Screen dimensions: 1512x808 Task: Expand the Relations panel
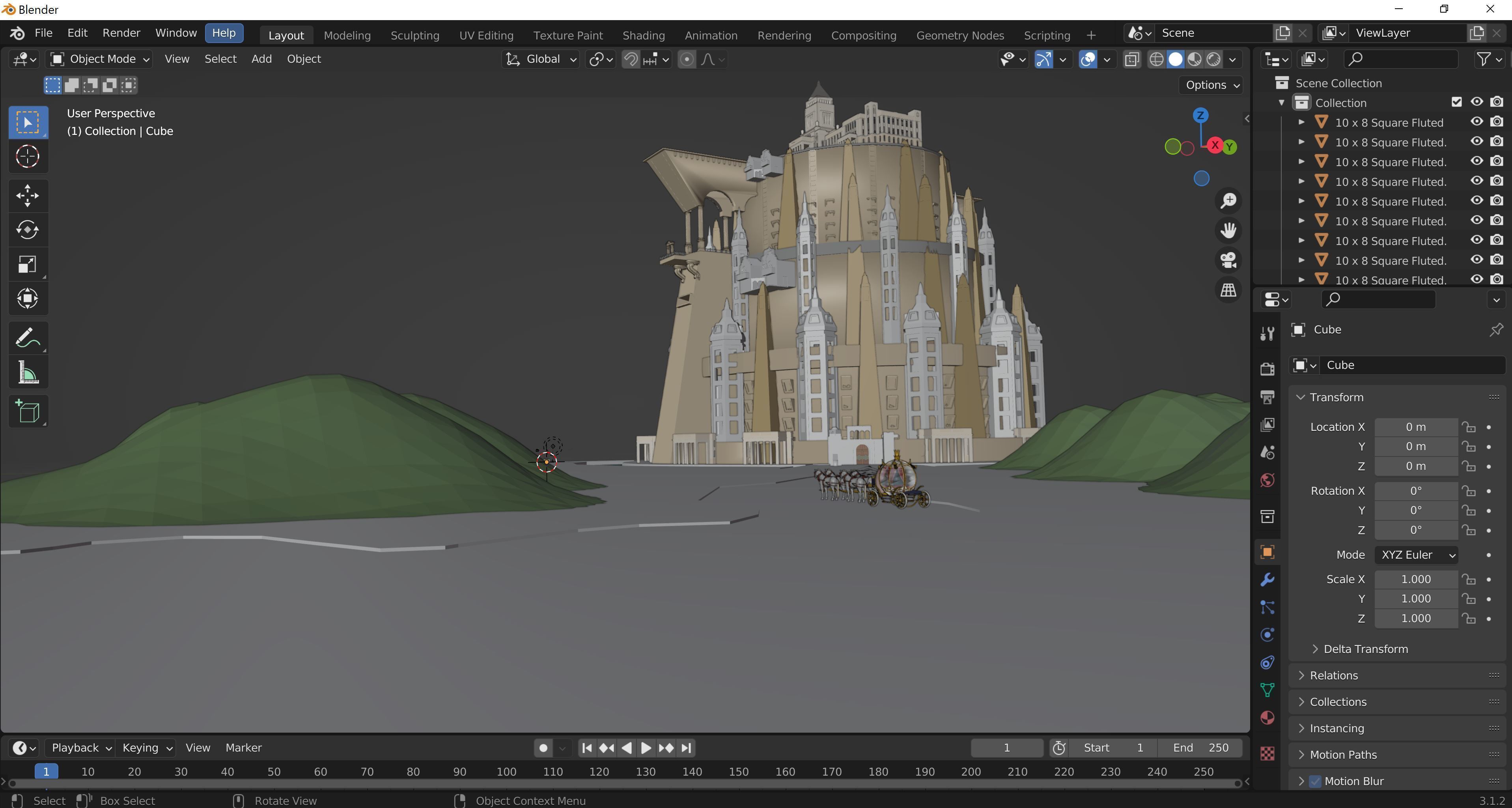[1333, 675]
